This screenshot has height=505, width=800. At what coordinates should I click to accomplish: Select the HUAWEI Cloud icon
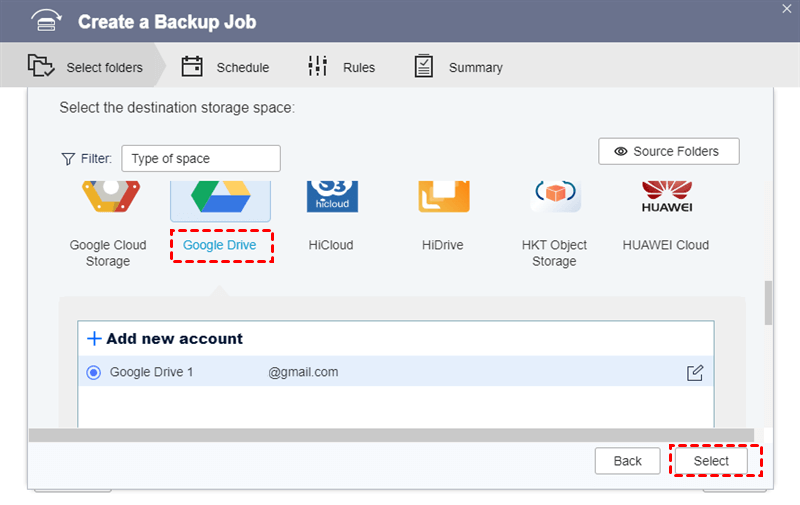coord(665,197)
